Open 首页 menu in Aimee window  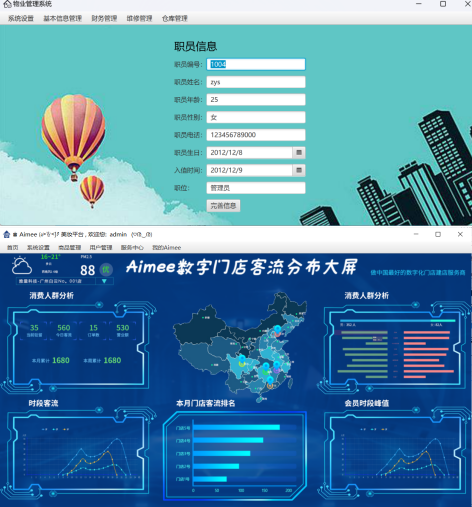tap(13, 247)
